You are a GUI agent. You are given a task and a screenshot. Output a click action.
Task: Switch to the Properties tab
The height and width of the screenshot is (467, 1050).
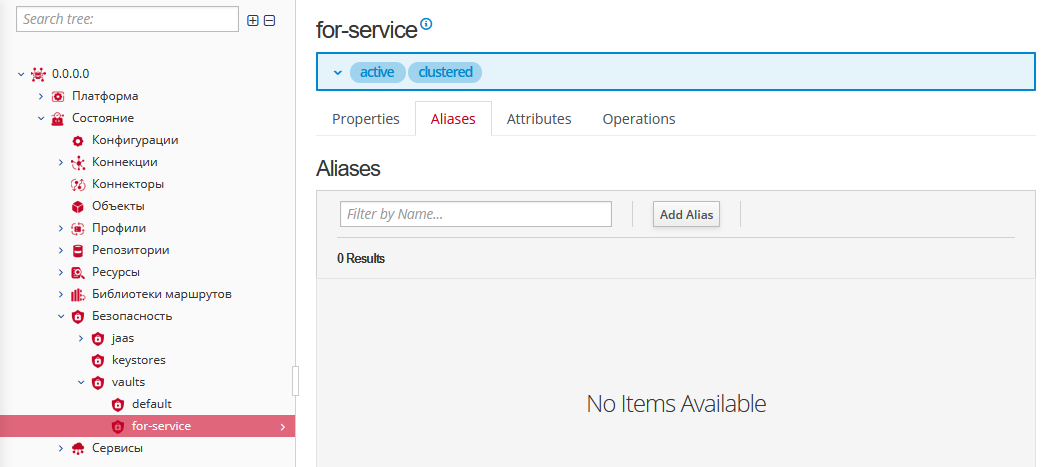[x=366, y=119]
